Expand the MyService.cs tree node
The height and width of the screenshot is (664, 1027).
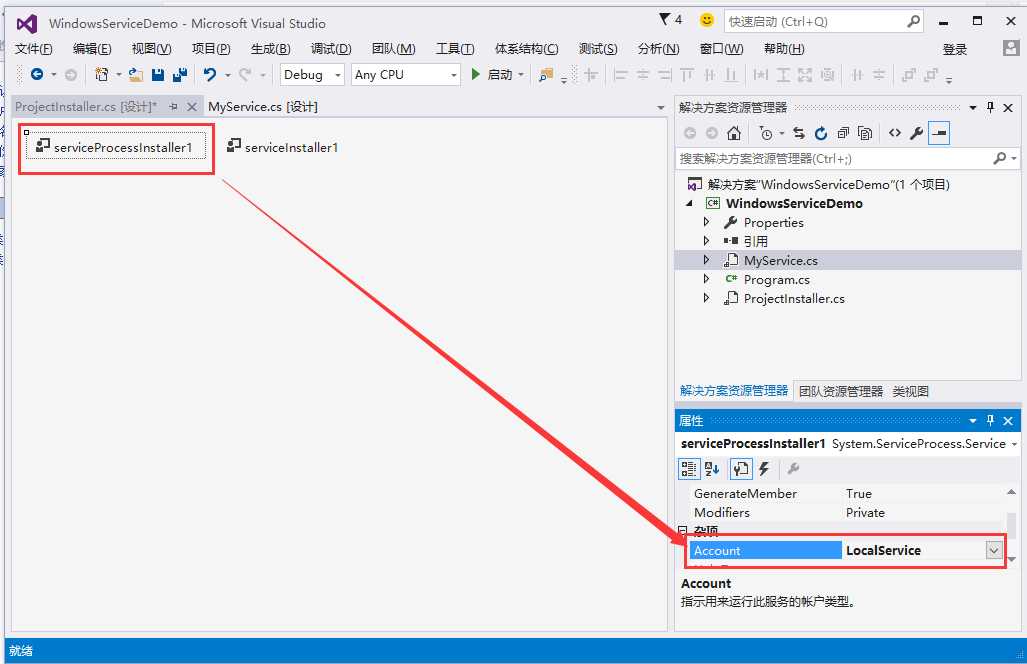point(706,260)
